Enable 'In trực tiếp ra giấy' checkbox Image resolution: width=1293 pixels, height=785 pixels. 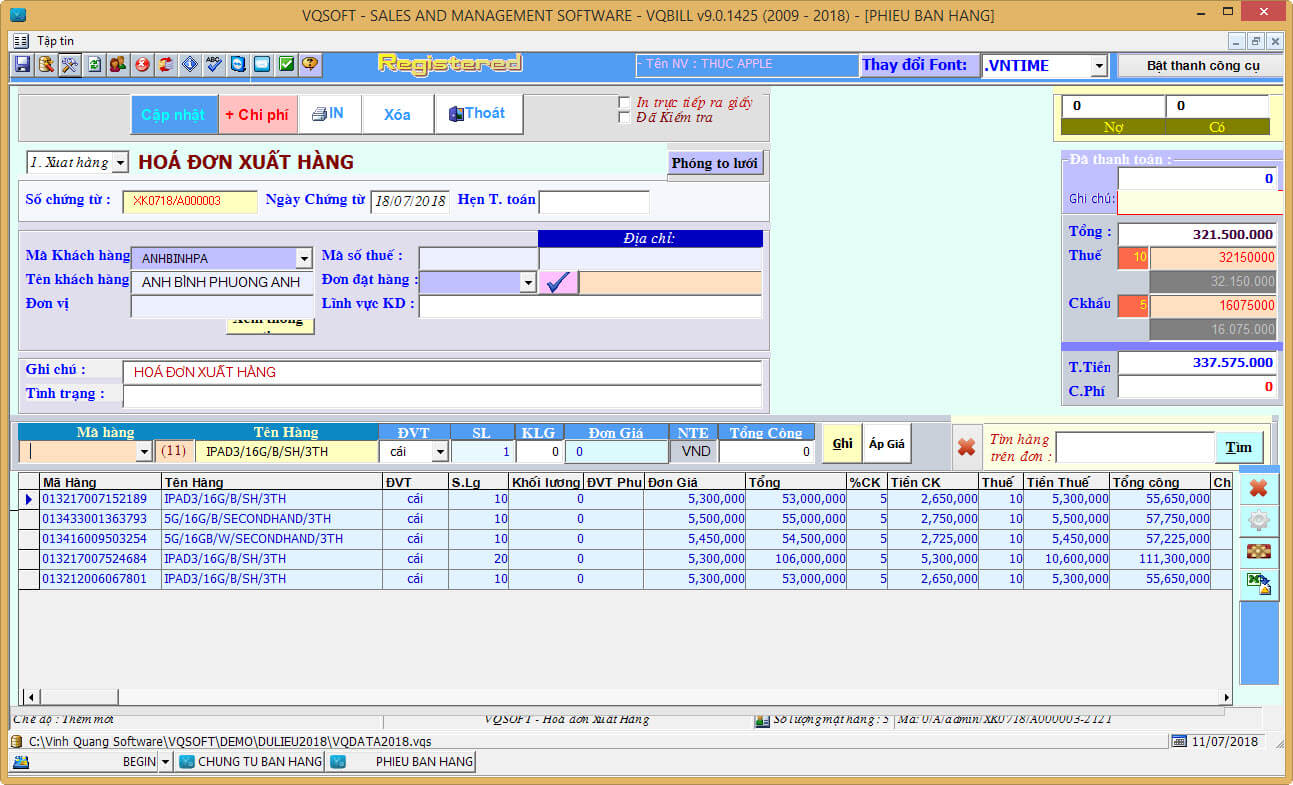click(625, 102)
